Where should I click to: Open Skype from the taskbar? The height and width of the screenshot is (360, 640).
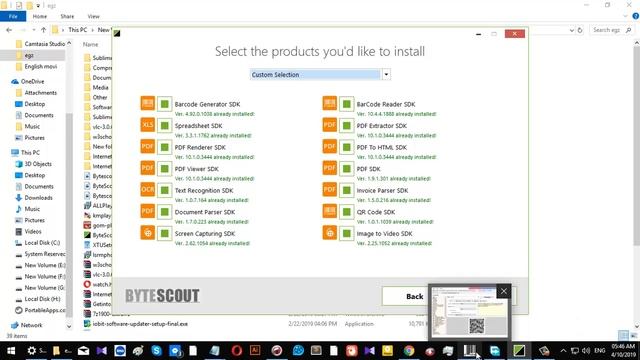pyautogui.click(x=156, y=351)
